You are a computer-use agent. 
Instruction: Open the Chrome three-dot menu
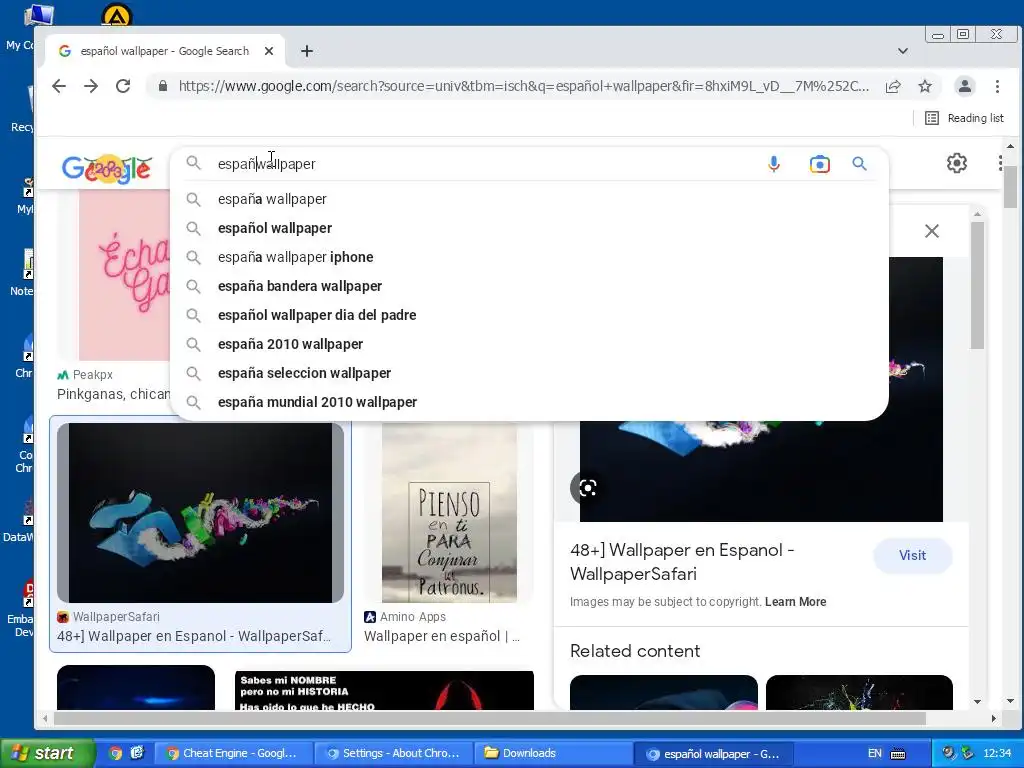click(x=997, y=86)
